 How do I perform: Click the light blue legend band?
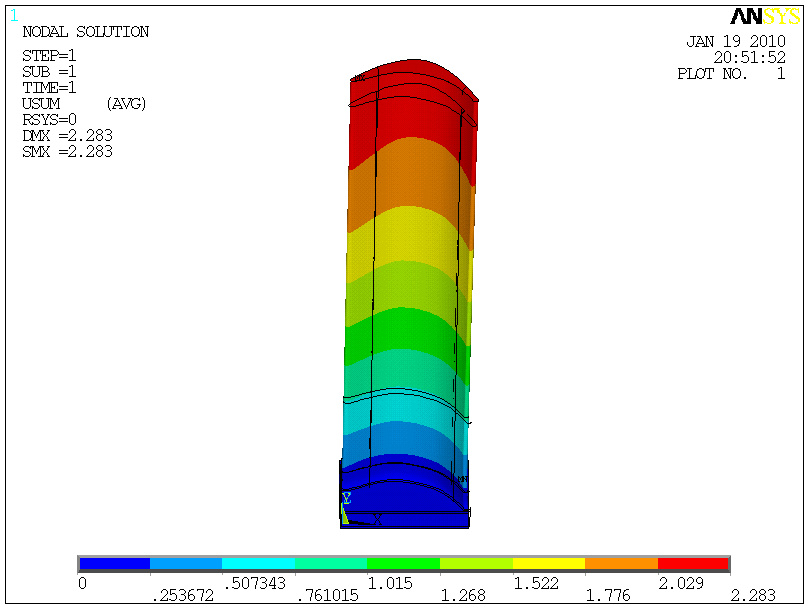pos(186,564)
